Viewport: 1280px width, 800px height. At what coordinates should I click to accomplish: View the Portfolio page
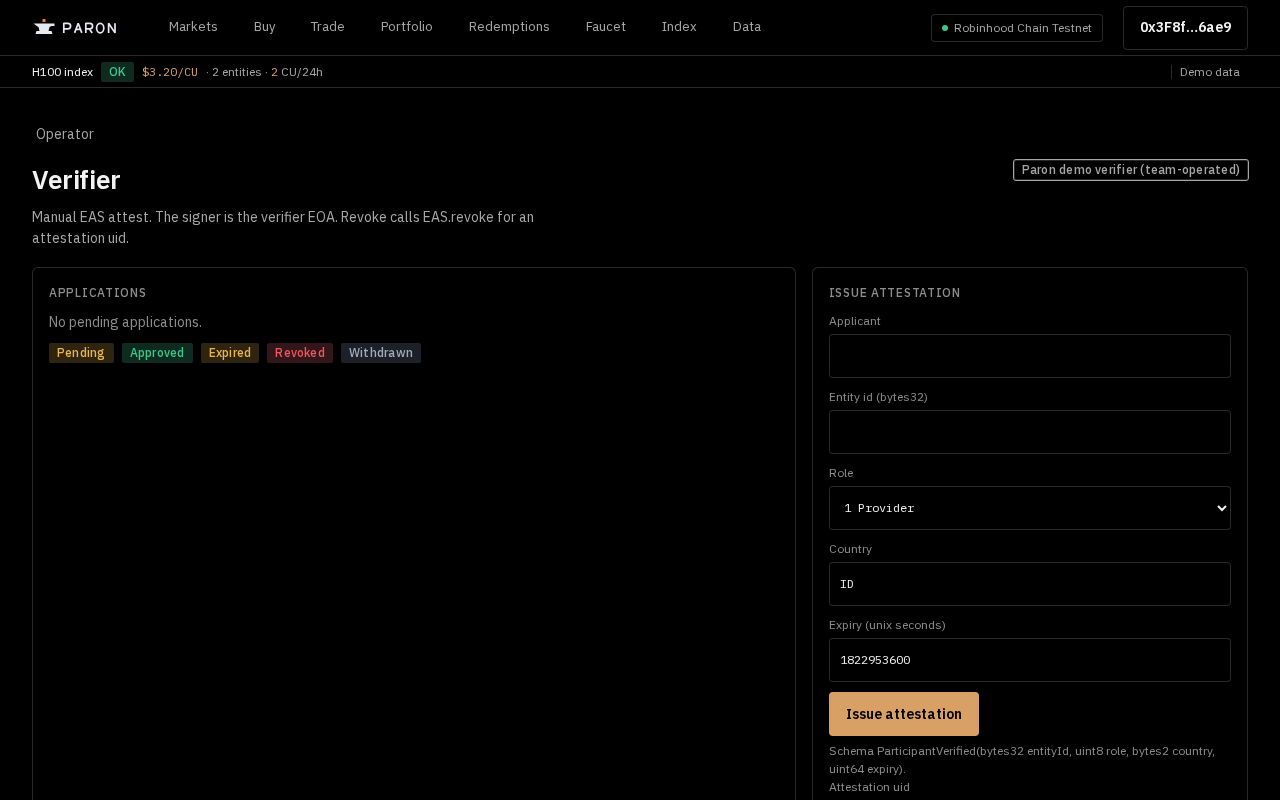click(407, 27)
